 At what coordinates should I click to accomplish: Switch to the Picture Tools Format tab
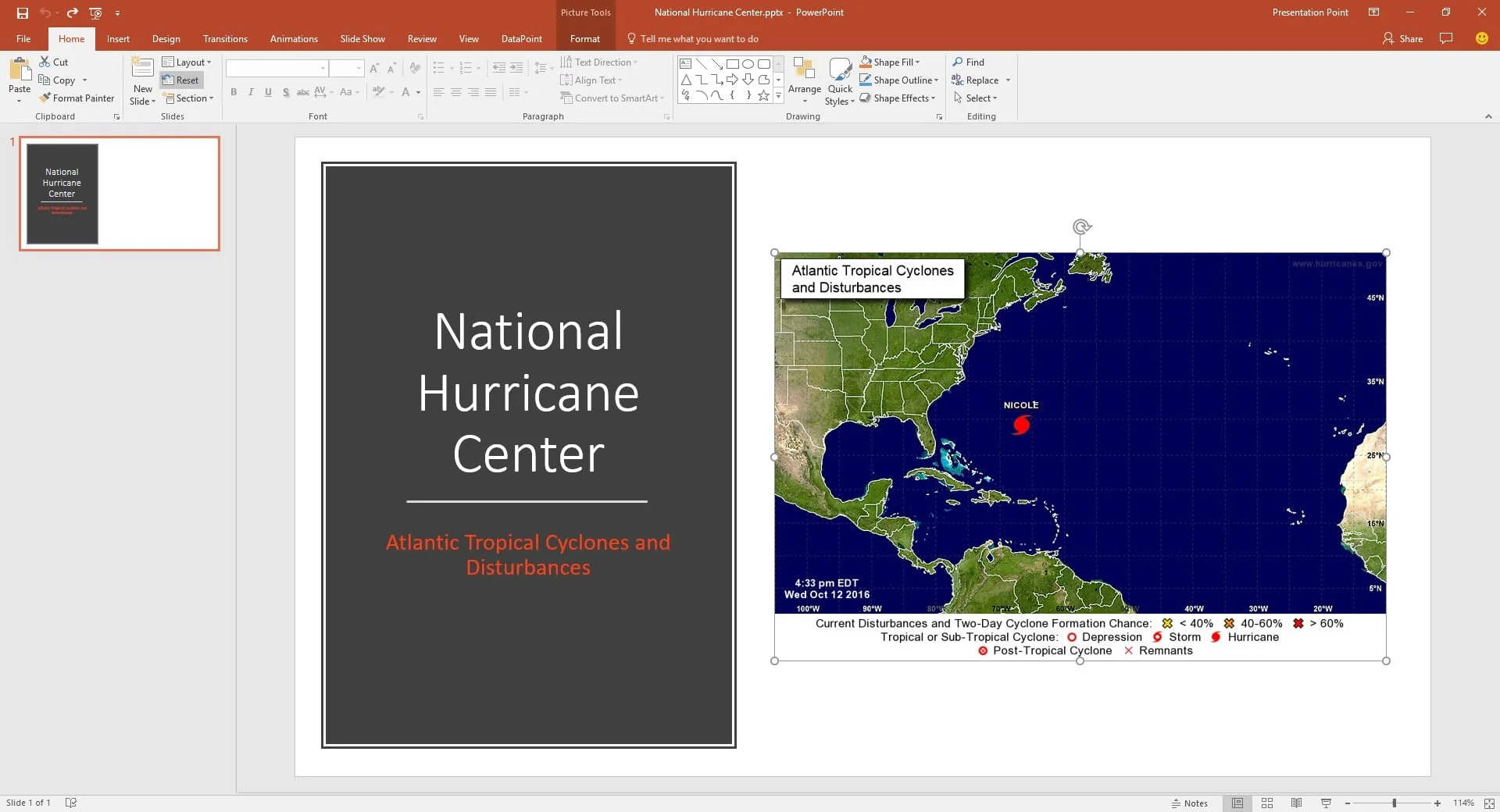tap(585, 38)
